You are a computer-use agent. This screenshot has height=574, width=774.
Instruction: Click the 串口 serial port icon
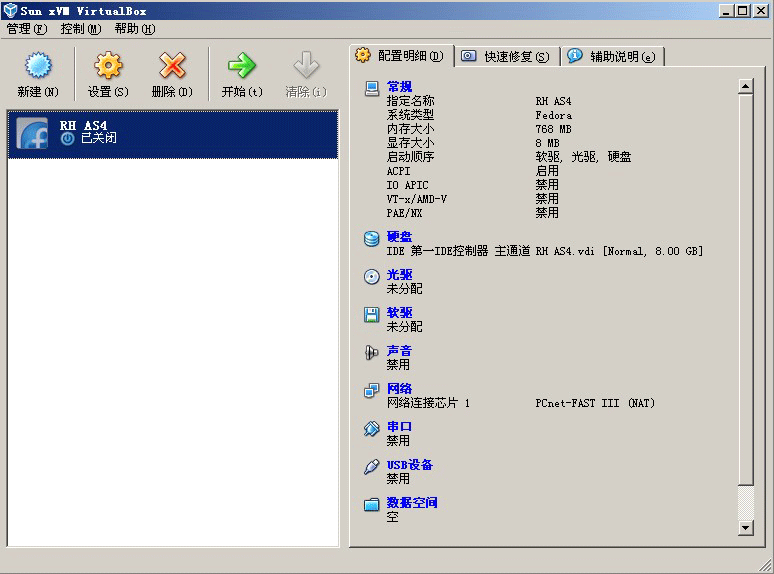coord(371,428)
